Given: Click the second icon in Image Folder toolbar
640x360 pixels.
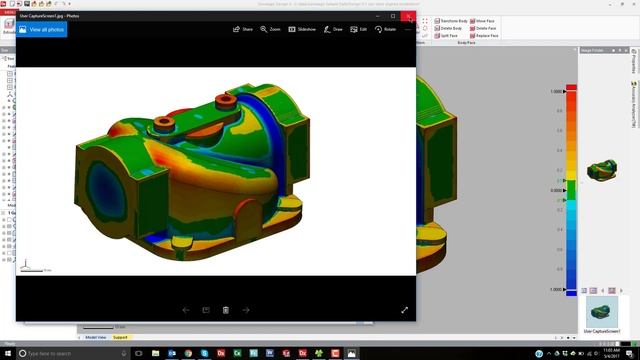Looking at the screenshot, I should pos(593,291).
